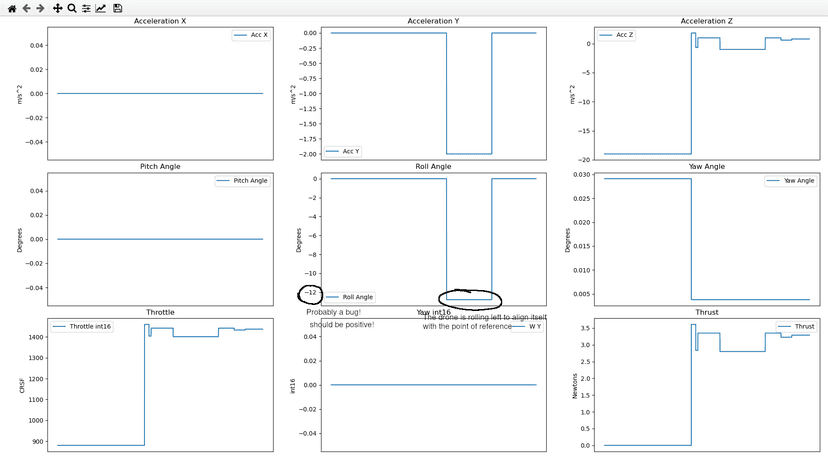This screenshot has height=456, width=828.
Task: Click the Acc X legend entry
Action: (250, 35)
